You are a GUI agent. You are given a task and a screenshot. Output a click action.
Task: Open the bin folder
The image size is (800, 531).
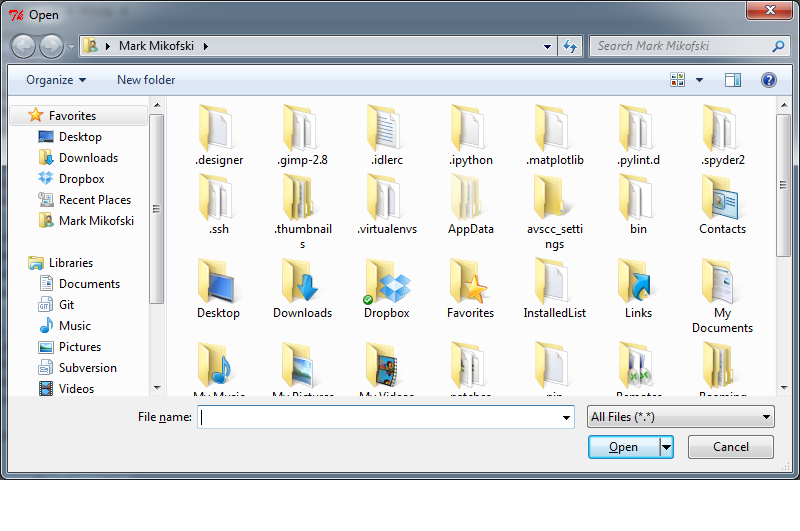pyautogui.click(x=638, y=205)
